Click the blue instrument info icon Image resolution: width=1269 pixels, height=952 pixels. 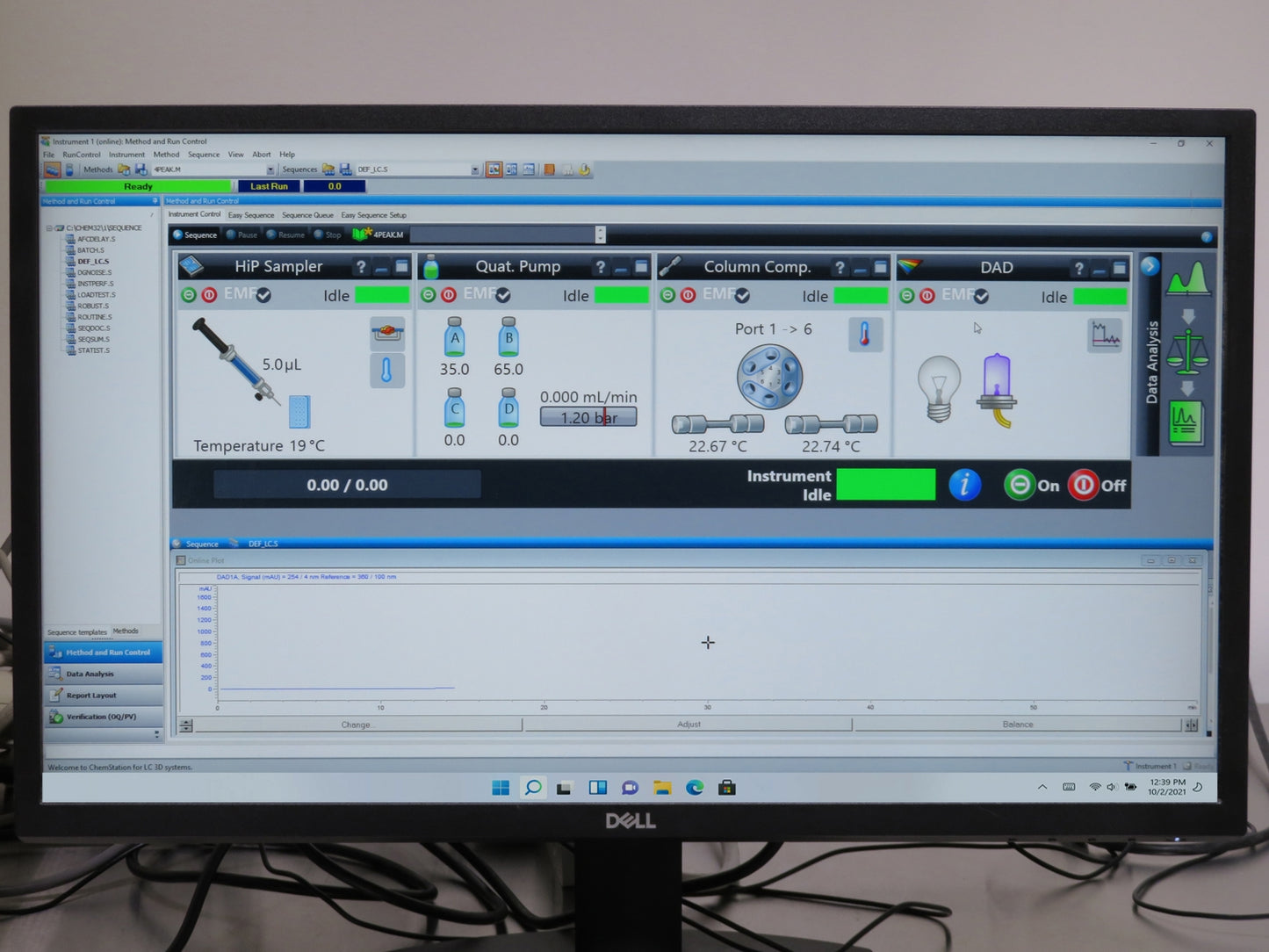point(964,485)
